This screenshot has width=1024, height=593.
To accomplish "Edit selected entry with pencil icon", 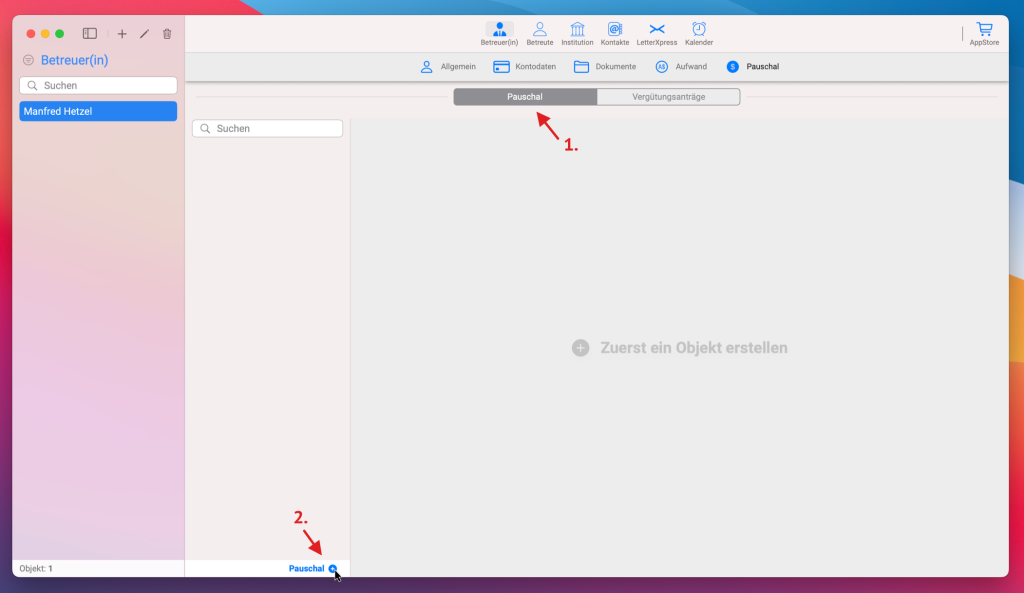I will pos(144,33).
